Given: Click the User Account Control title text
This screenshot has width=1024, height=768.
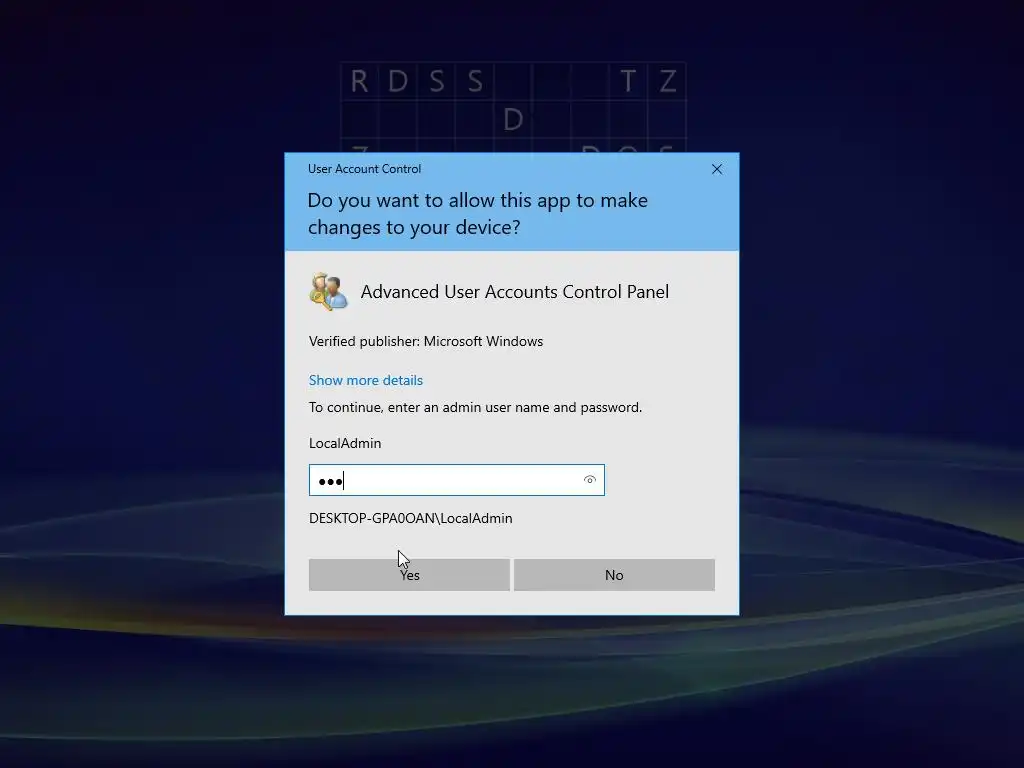Looking at the screenshot, I should [x=364, y=168].
